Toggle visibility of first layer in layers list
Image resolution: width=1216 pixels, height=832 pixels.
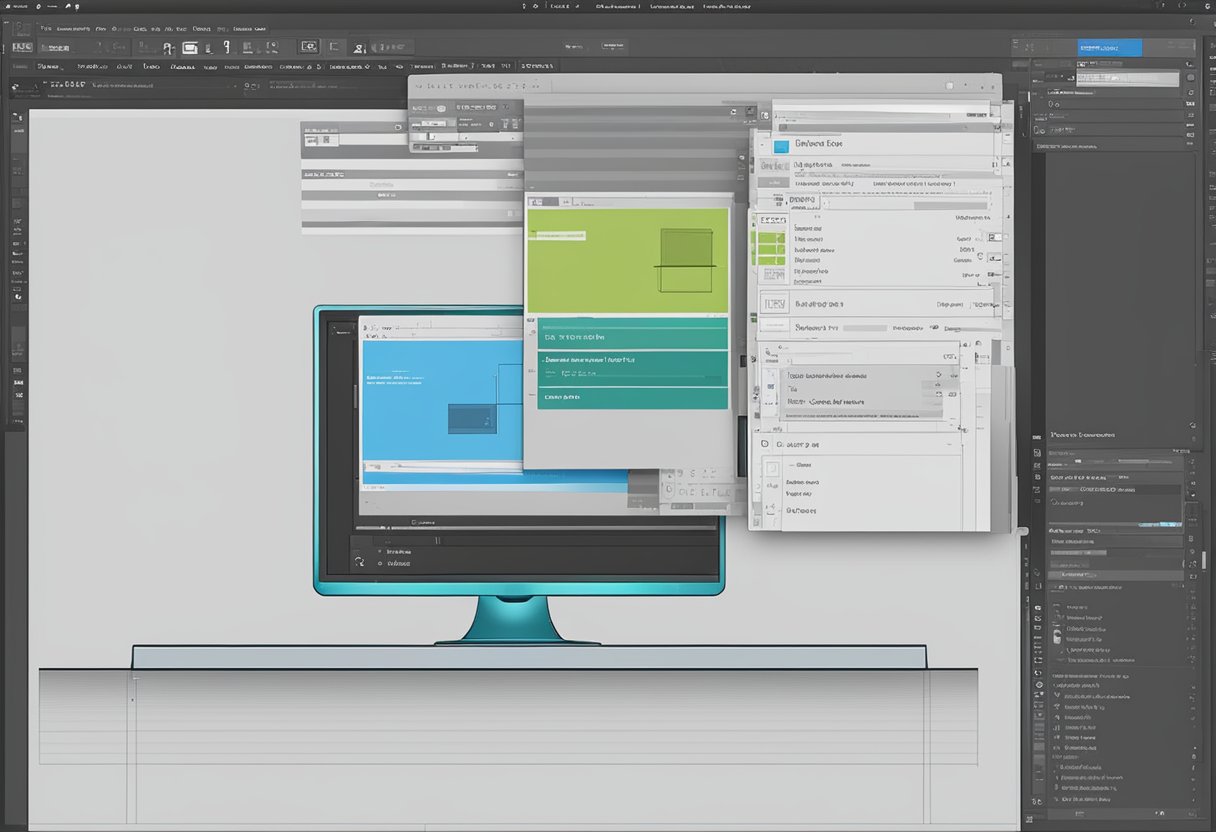(x=1058, y=607)
